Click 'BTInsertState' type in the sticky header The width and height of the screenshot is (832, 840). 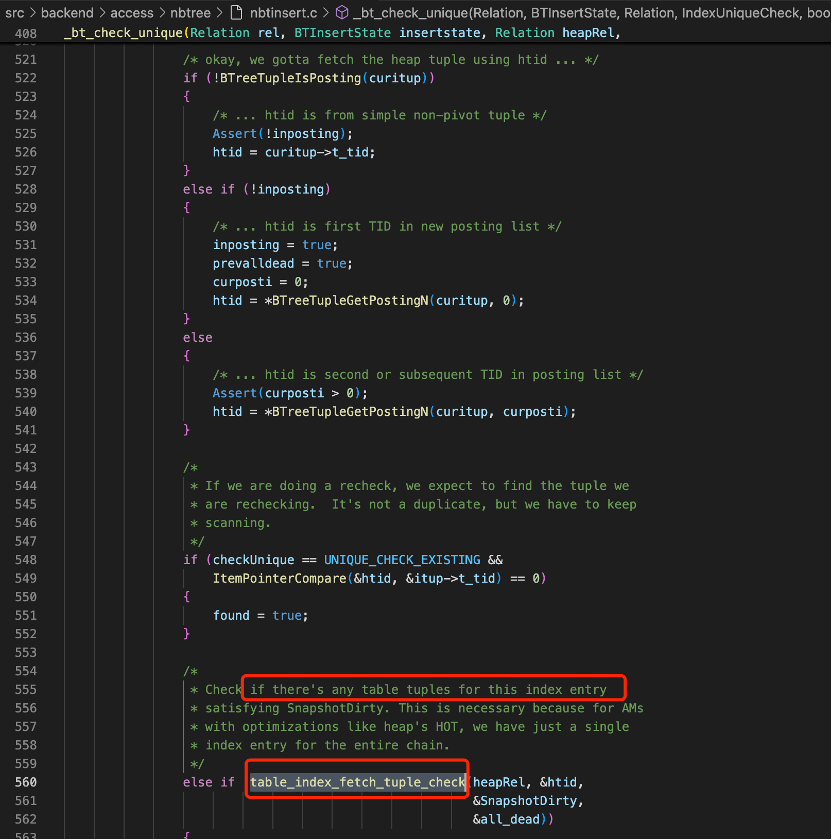(342, 33)
